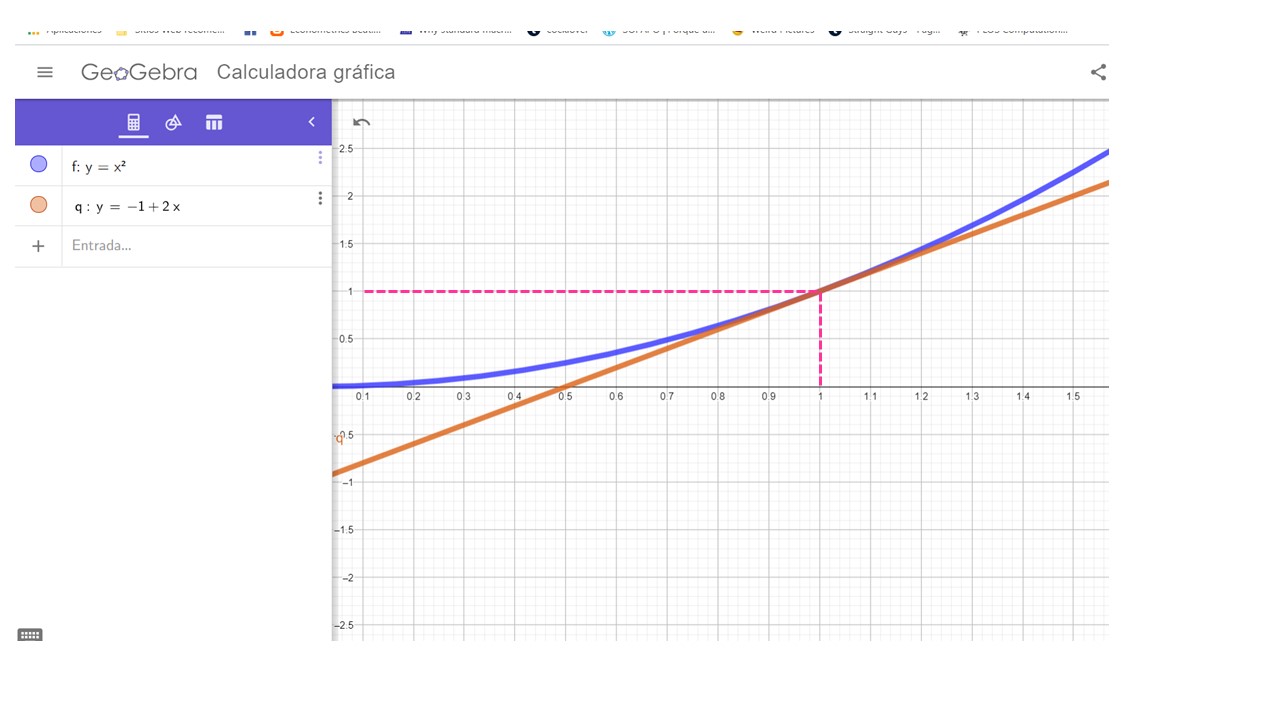Open the options menu for q: y = −1+2x

320,198
